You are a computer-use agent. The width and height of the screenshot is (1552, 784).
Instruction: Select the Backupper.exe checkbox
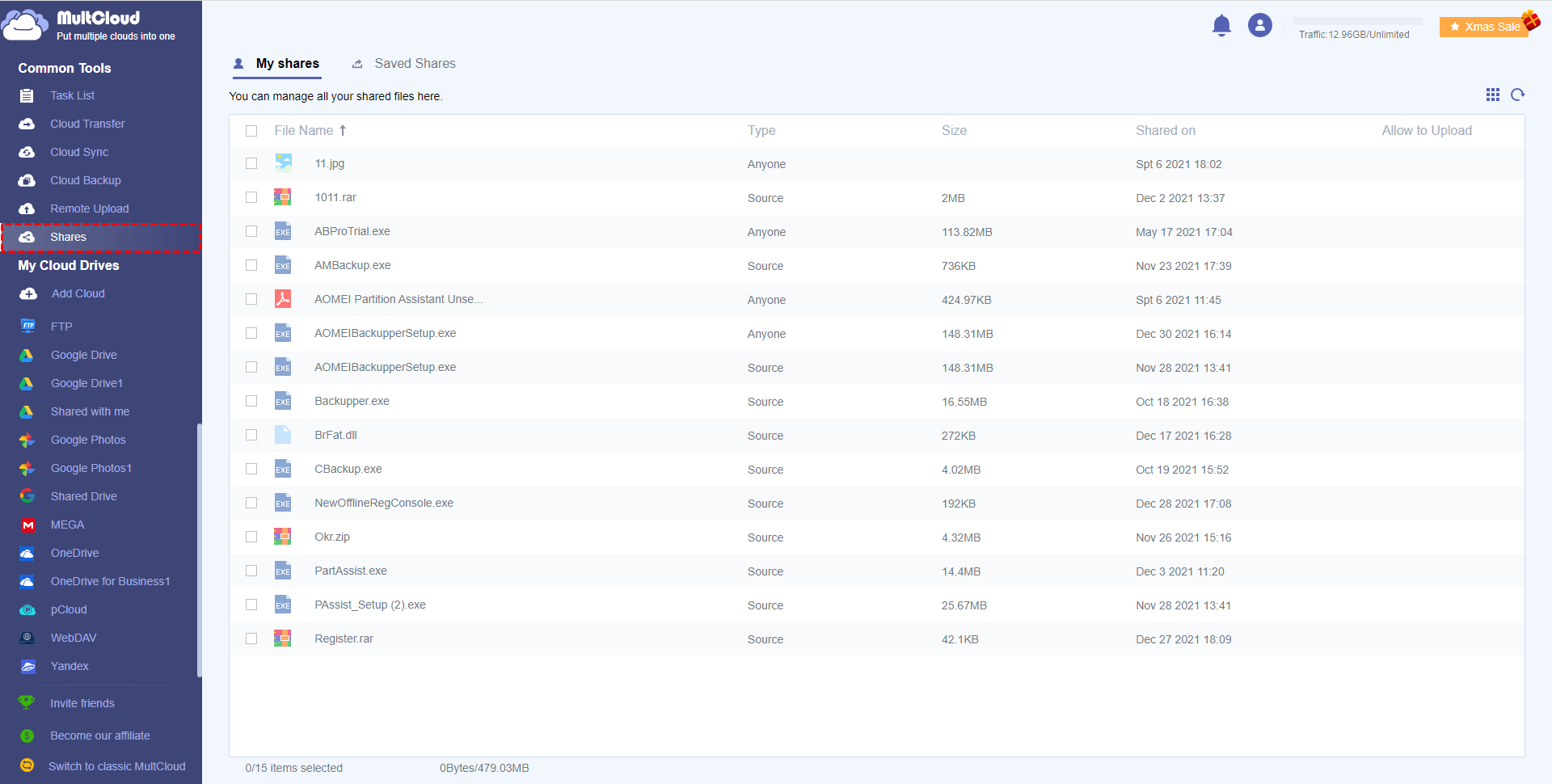click(x=251, y=401)
